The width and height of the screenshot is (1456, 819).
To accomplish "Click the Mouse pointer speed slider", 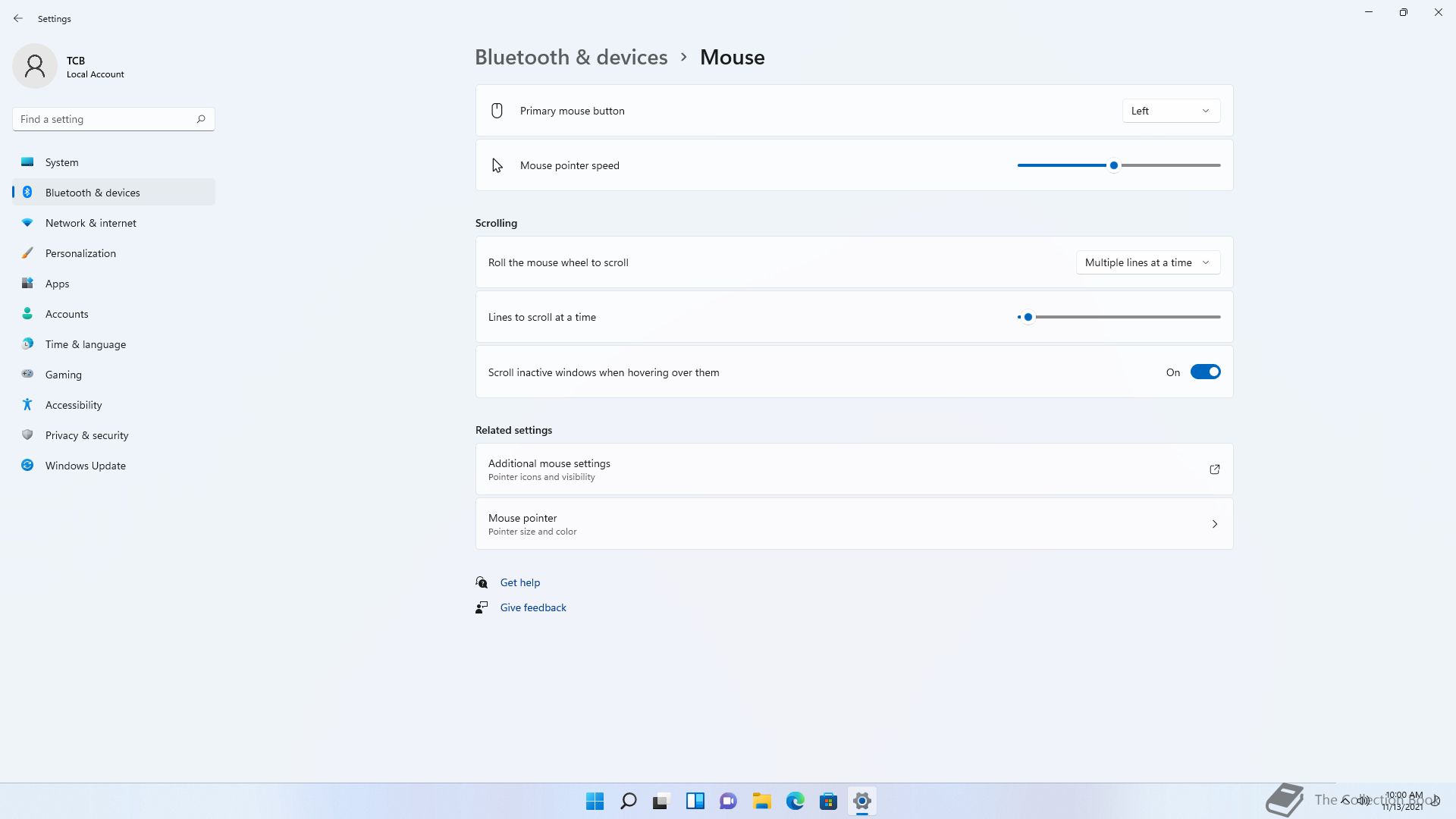I will [1119, 165].
